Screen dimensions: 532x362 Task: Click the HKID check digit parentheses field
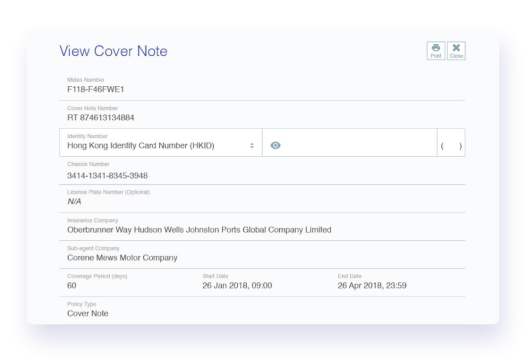[451, 142]
